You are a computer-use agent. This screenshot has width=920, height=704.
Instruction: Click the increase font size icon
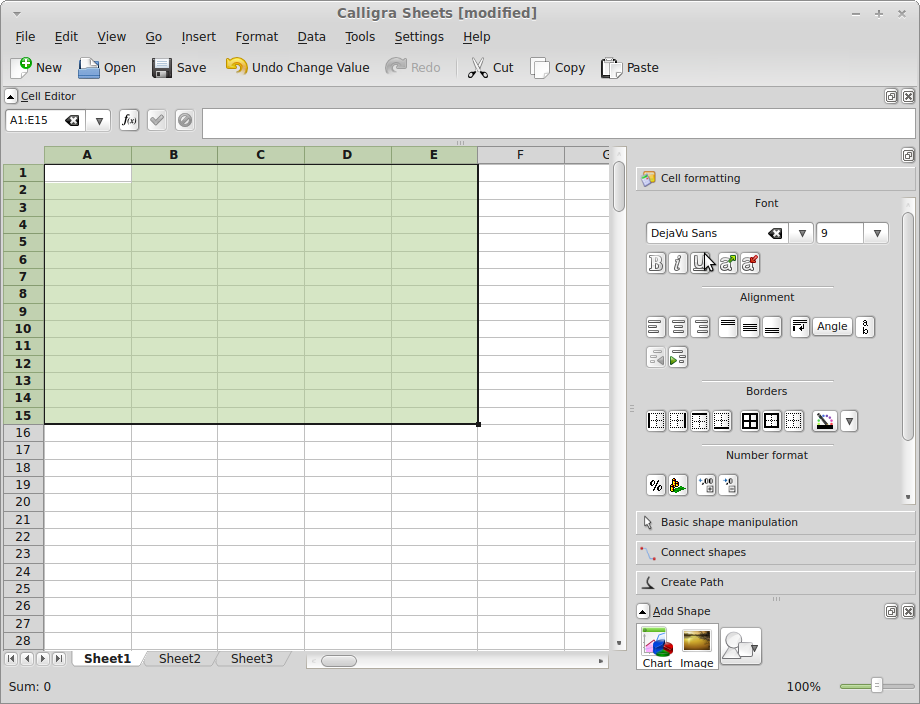click(728, 263)
